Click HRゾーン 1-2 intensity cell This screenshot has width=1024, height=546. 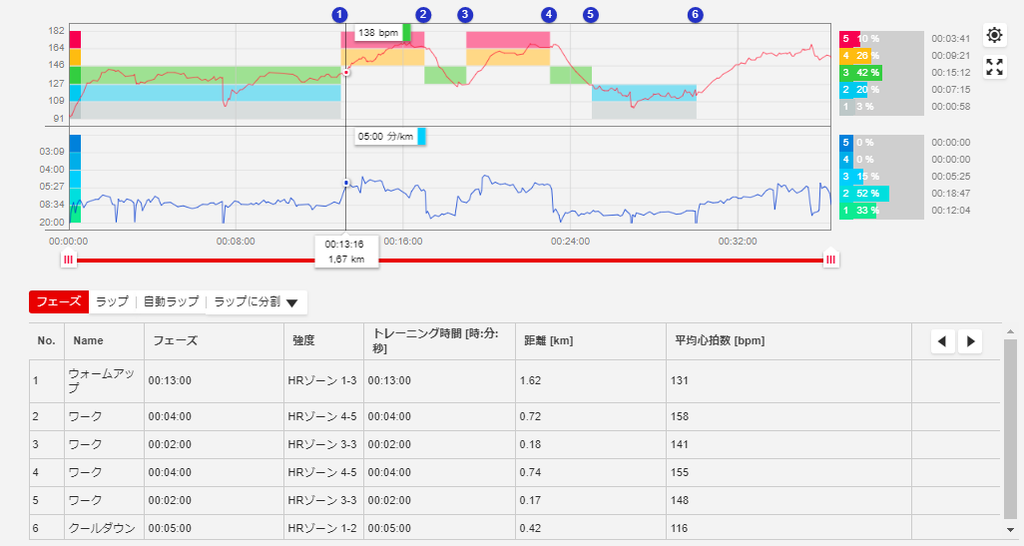point(322,528)
